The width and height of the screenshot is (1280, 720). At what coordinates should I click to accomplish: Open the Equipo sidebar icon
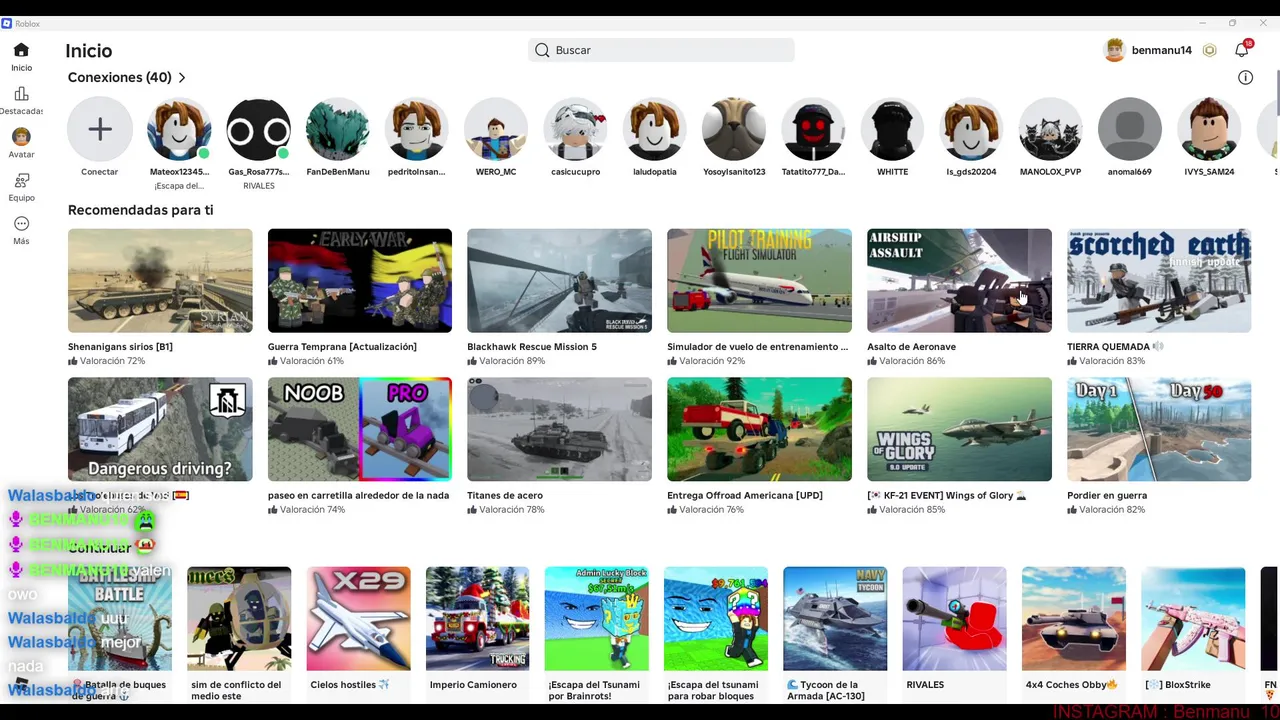(x=21, y=181)
